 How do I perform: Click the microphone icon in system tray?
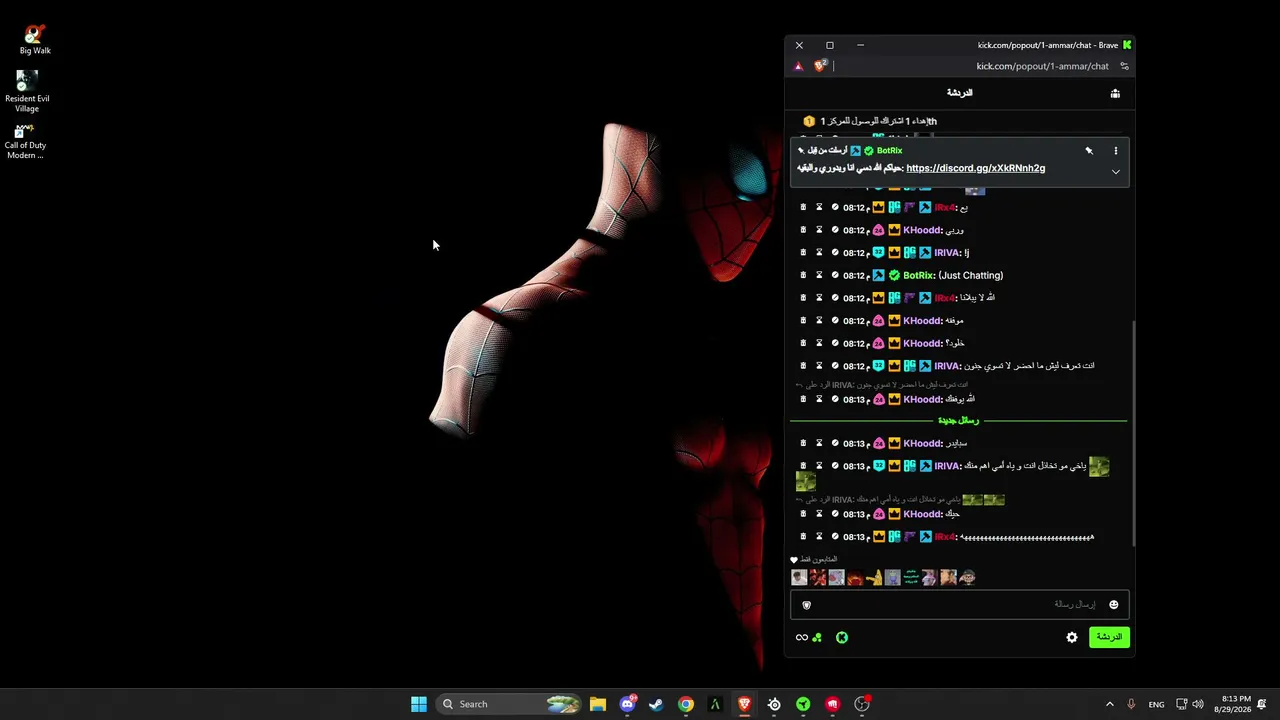1132,704
